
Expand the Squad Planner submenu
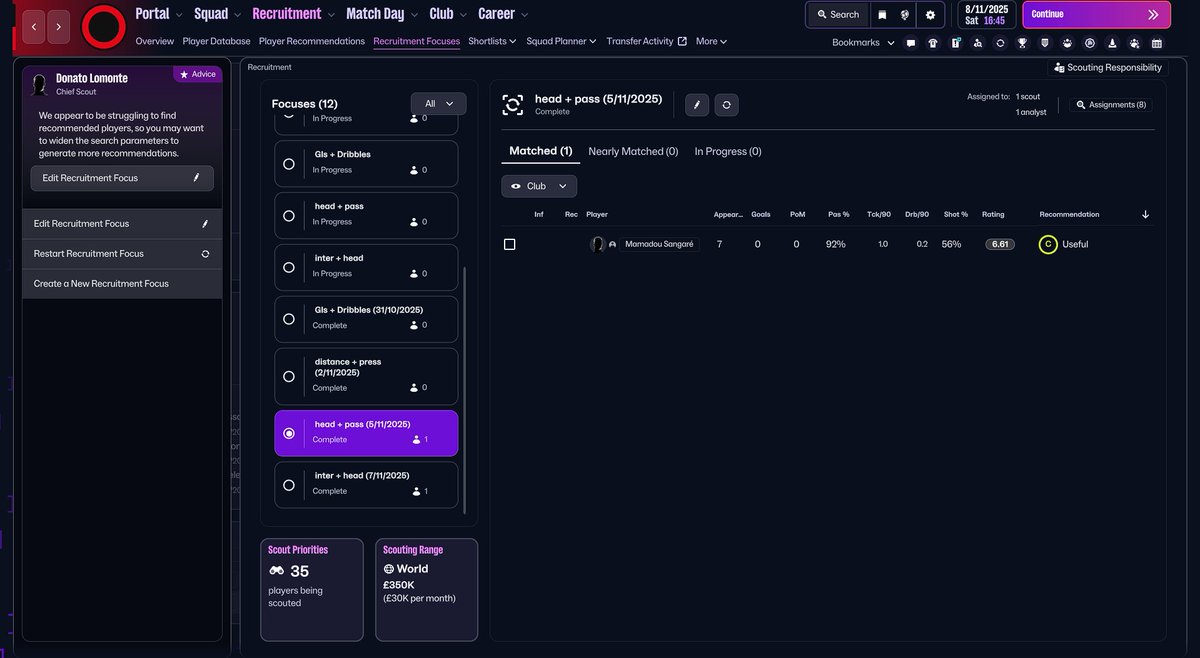(x=561, y=42)
